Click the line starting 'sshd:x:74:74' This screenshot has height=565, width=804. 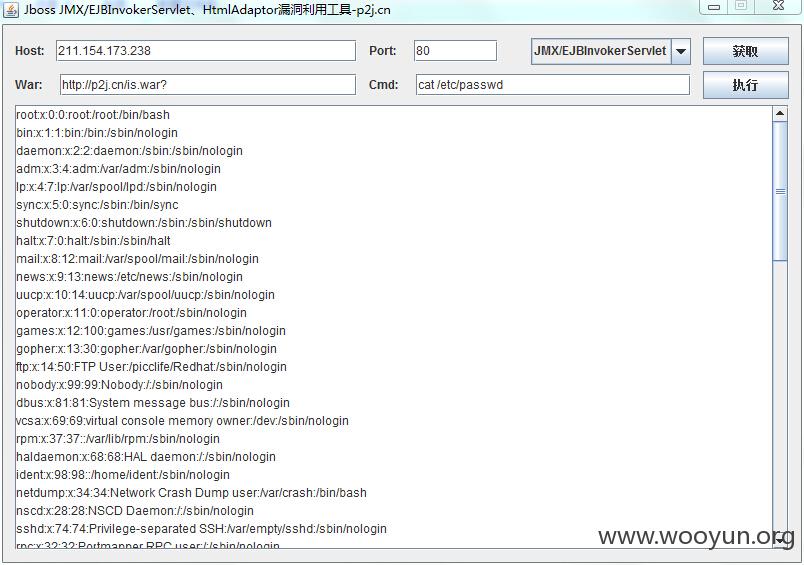tap(202, 529)
